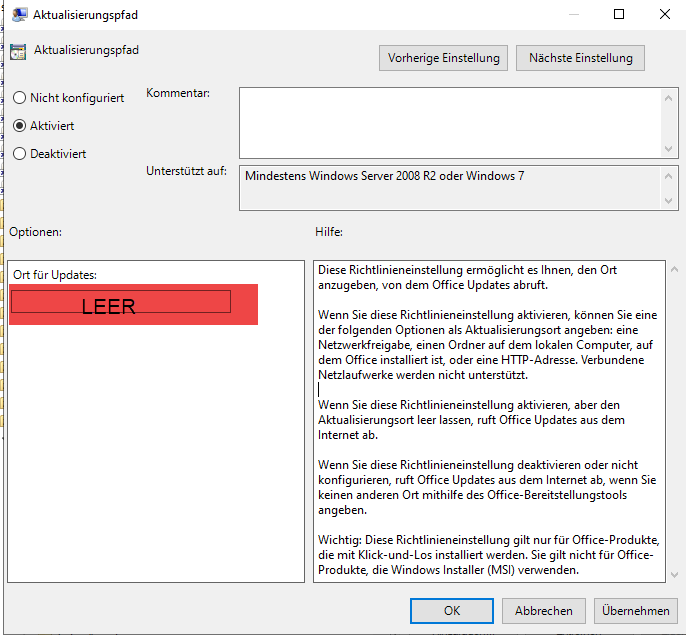
Task: Go to Nächste Einstellung
Action: (x=580, y=58)
